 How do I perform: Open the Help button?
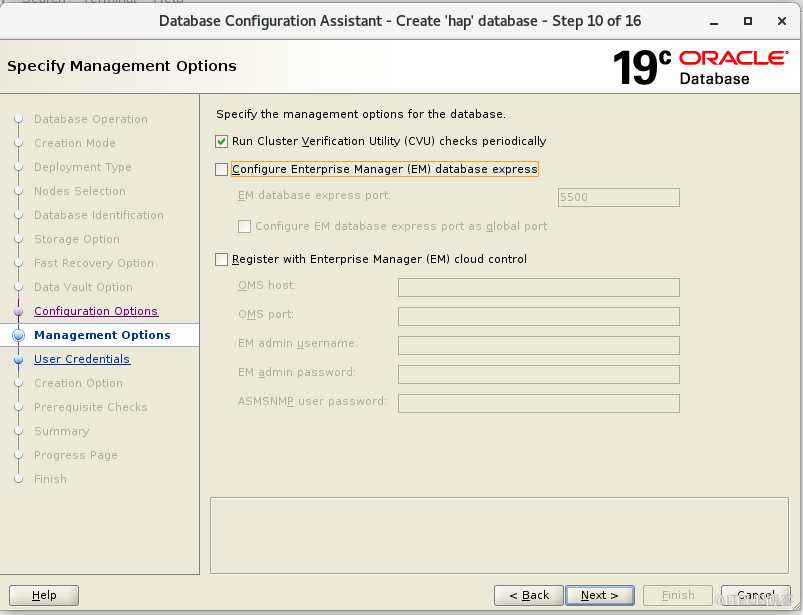[x=44, y=595]
